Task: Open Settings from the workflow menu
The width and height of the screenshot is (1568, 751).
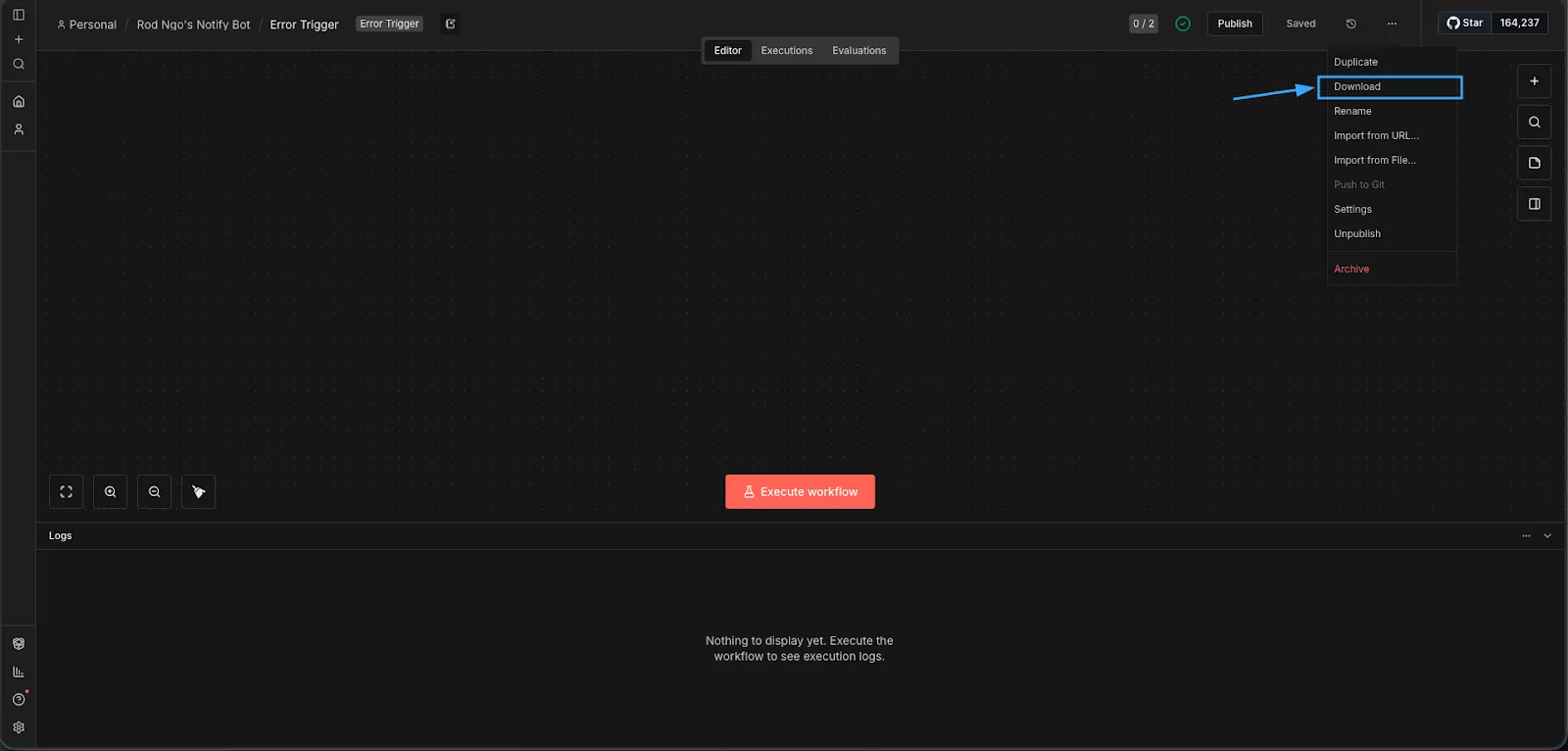Action: tap(1392, 209)
